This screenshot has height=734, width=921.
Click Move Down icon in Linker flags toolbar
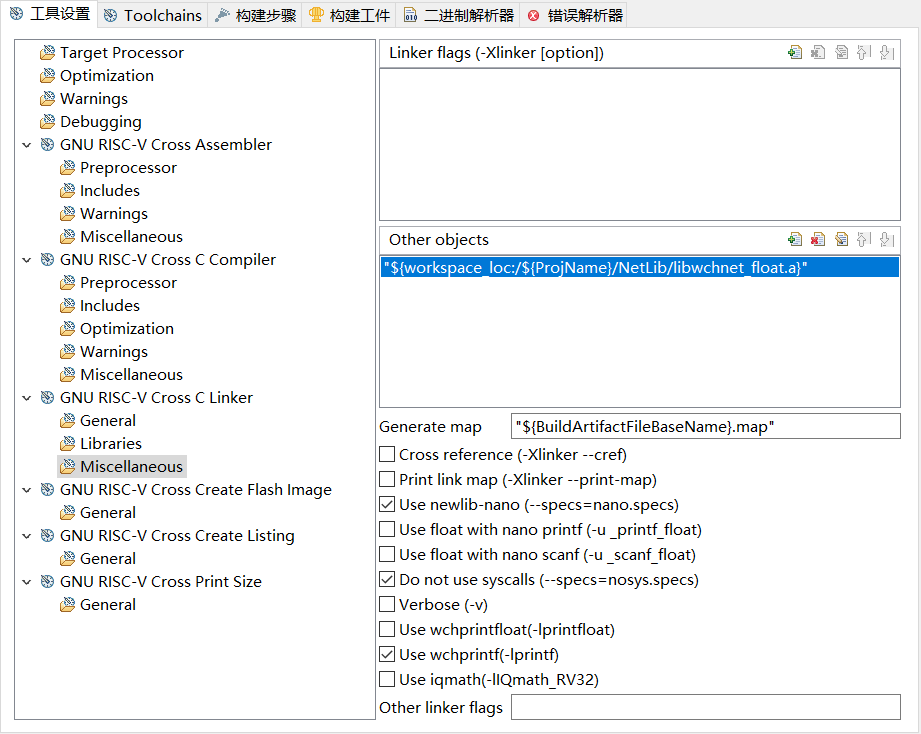pyautogui.click(x=886, y=53)
